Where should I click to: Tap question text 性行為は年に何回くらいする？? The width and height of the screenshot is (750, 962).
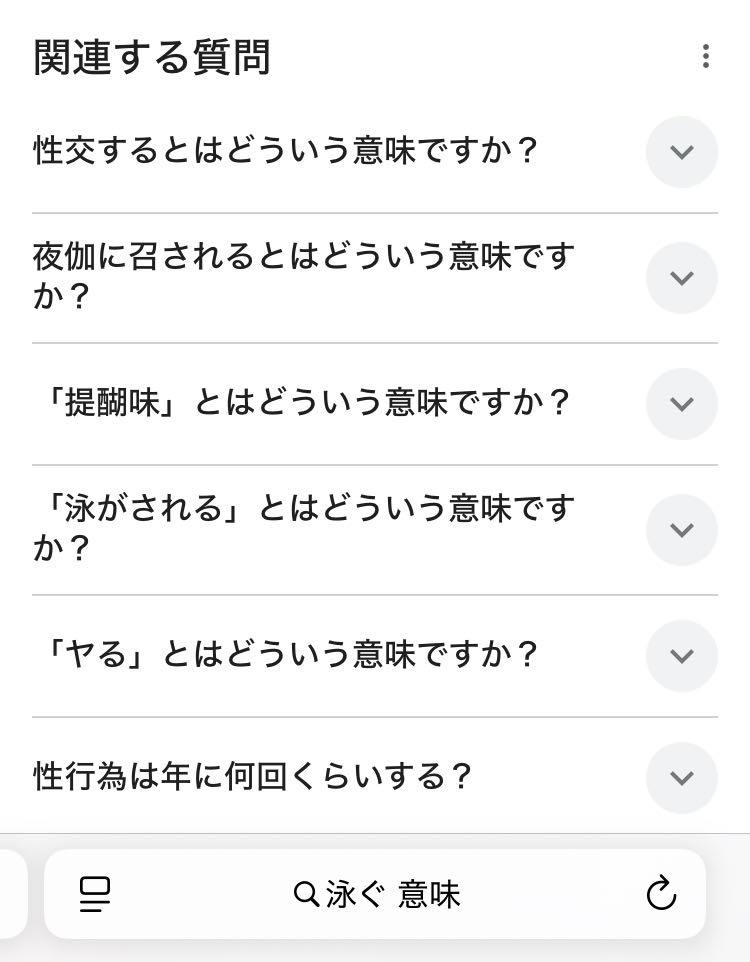tap(252, 776)
